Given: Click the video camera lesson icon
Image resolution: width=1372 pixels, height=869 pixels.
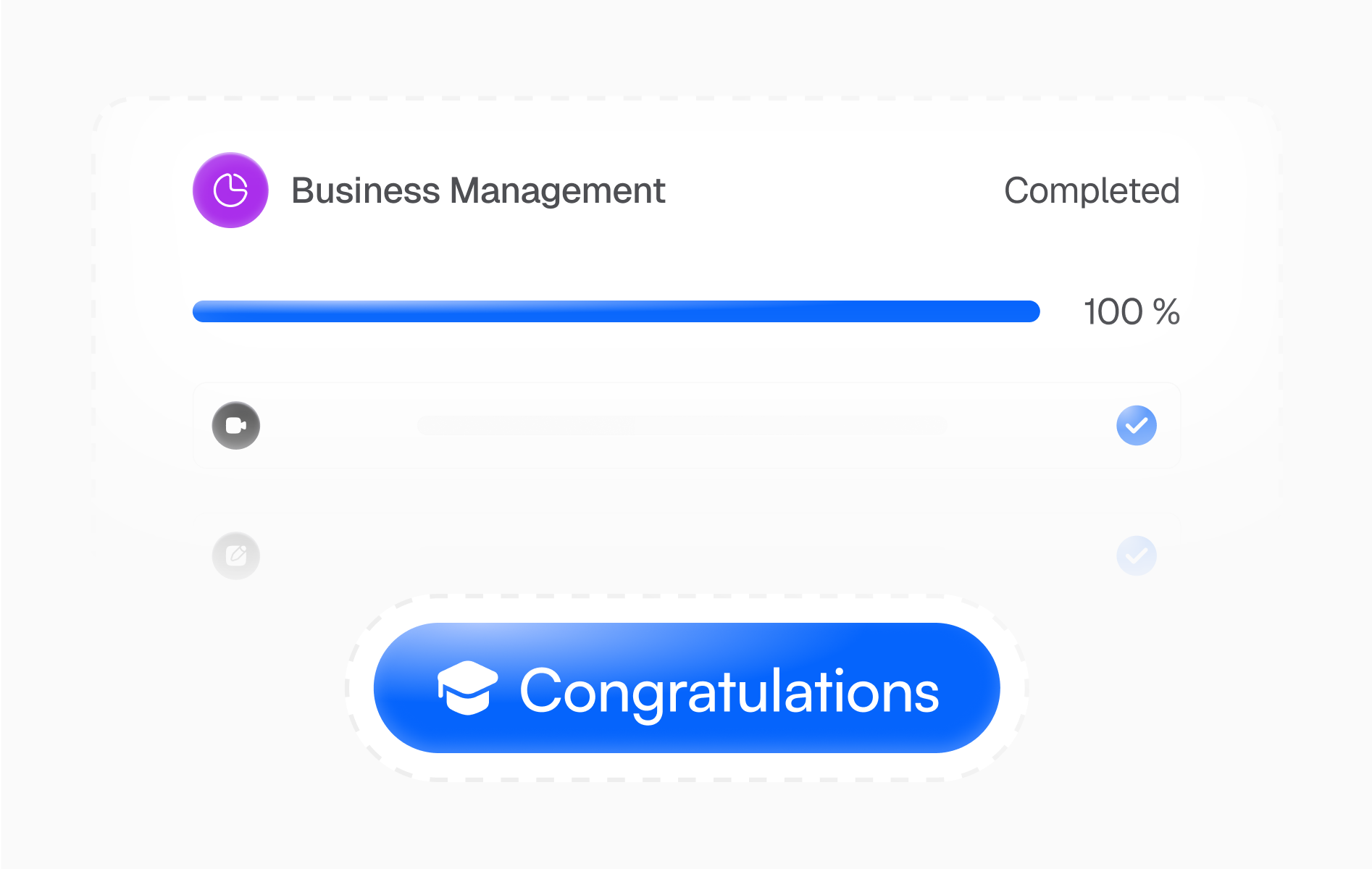Looking at the screenshot, I should point(236,425).
